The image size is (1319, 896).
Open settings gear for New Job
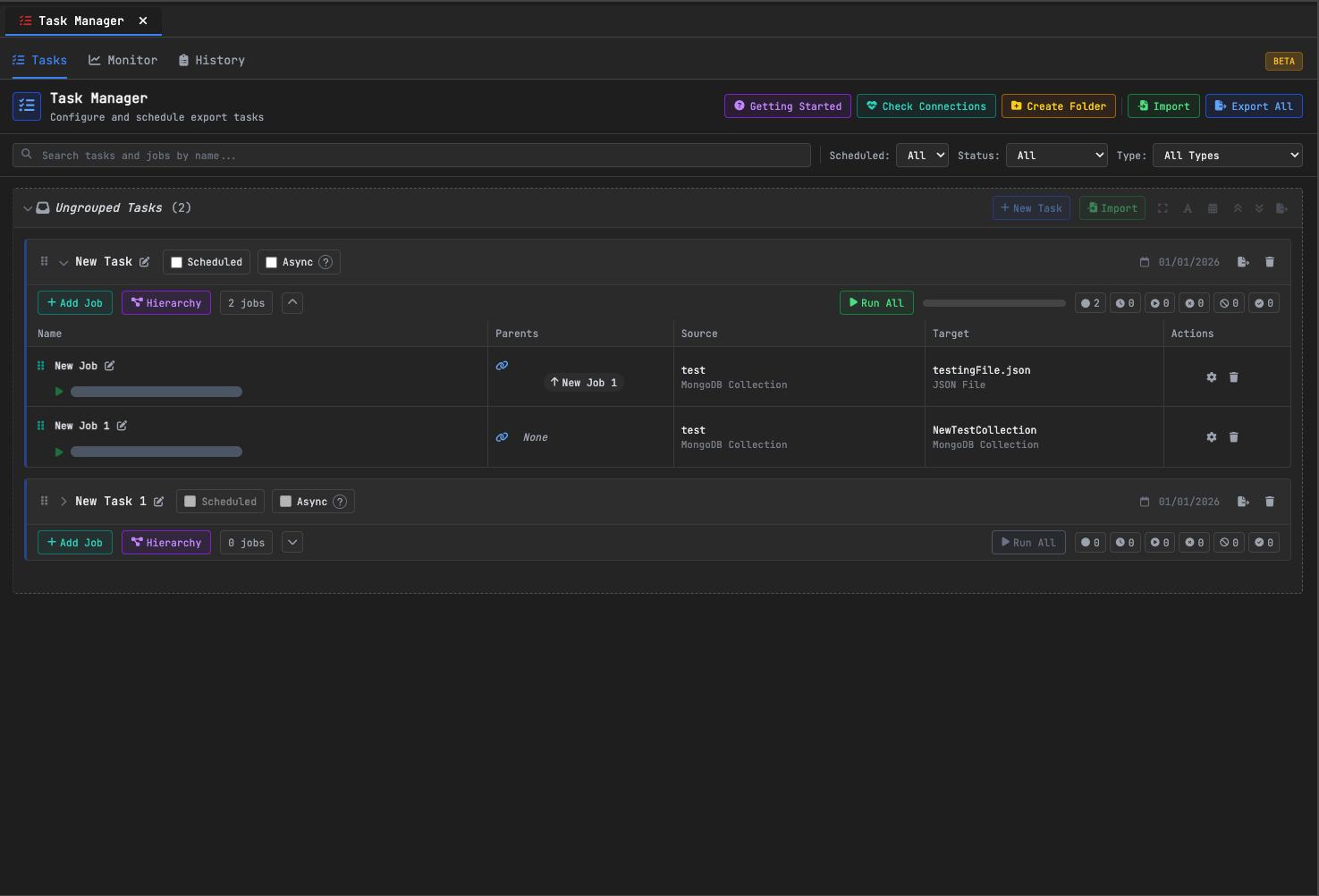tap(1212, 377)
